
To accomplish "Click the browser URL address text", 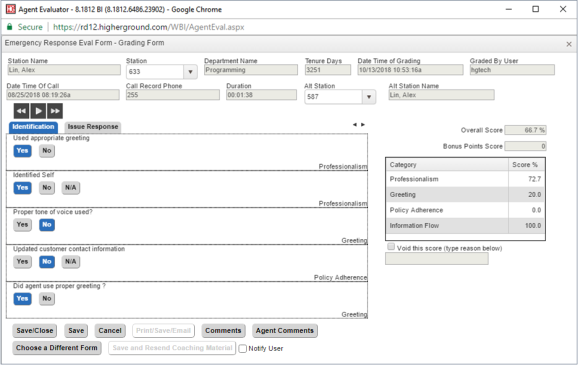I will pos(149,27).
